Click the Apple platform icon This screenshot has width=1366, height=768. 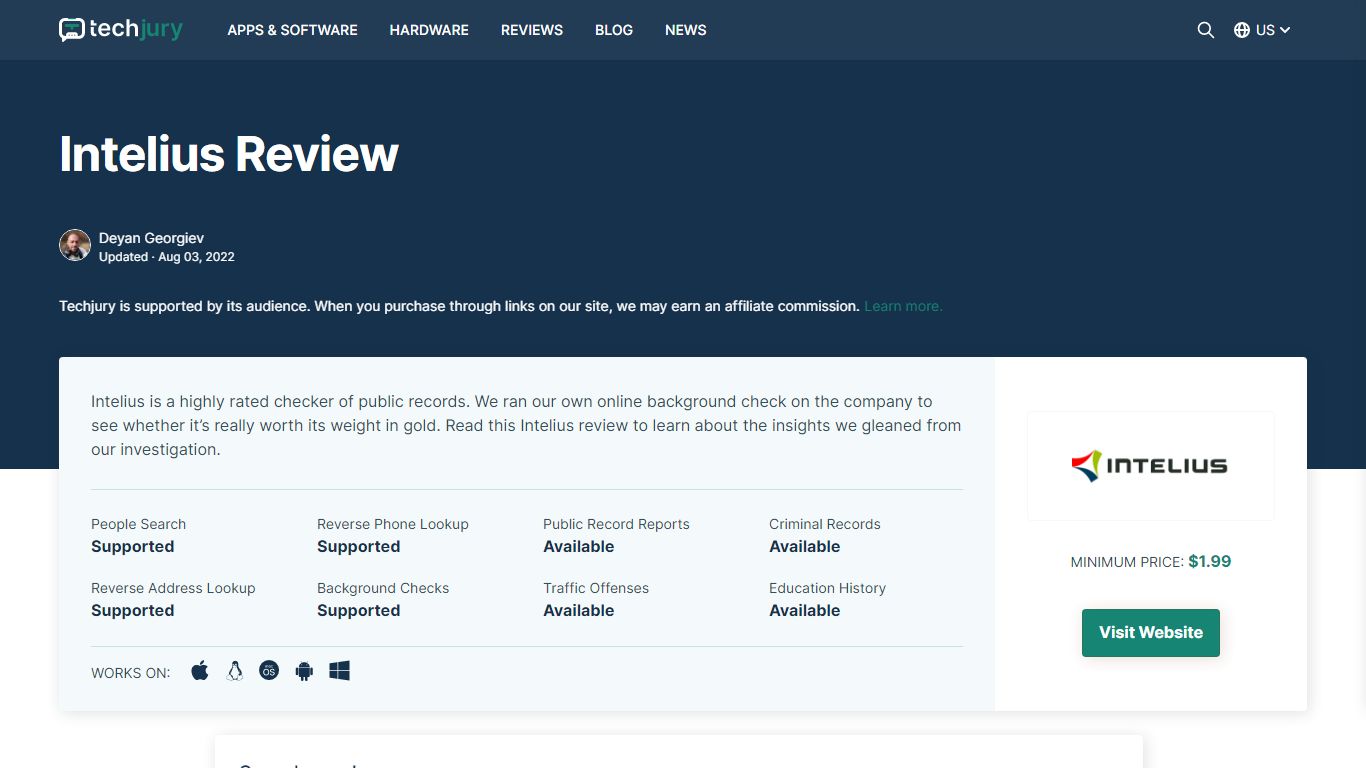click(x=200, y=671)
